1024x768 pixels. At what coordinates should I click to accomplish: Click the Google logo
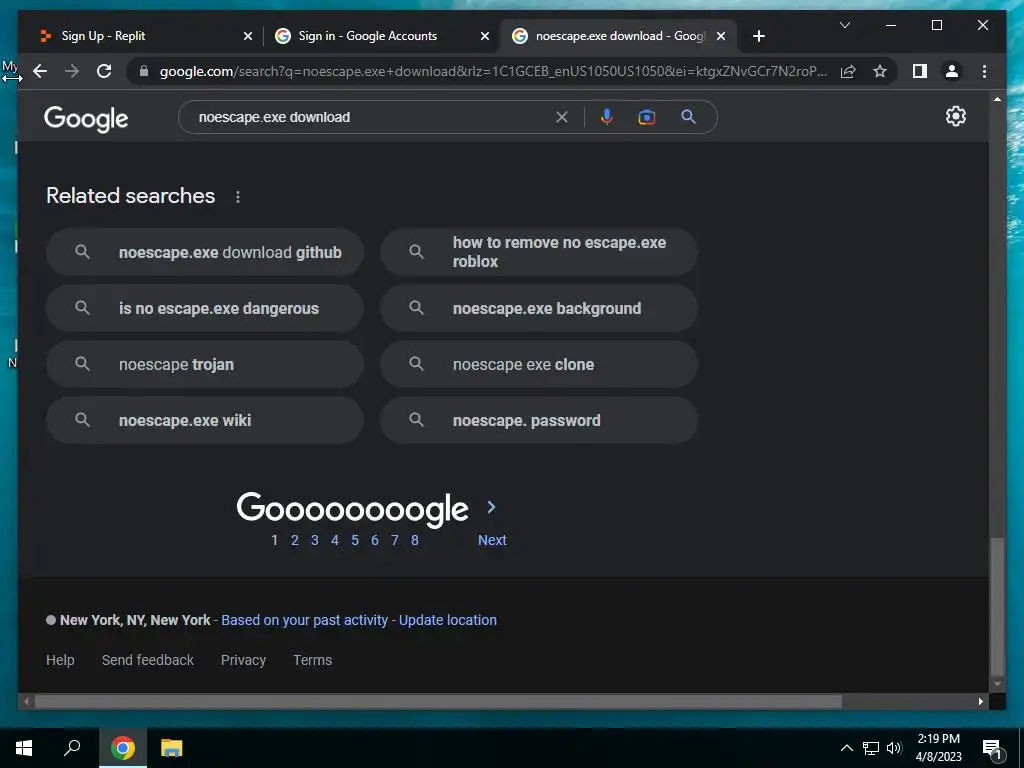86,119
